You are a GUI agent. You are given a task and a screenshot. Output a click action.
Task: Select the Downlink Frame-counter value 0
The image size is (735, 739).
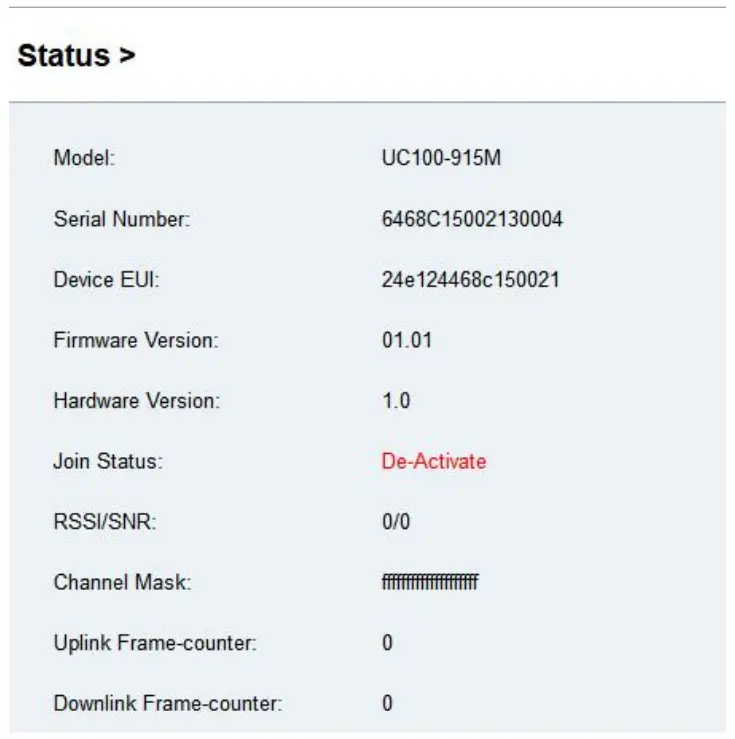coord(388,704)
